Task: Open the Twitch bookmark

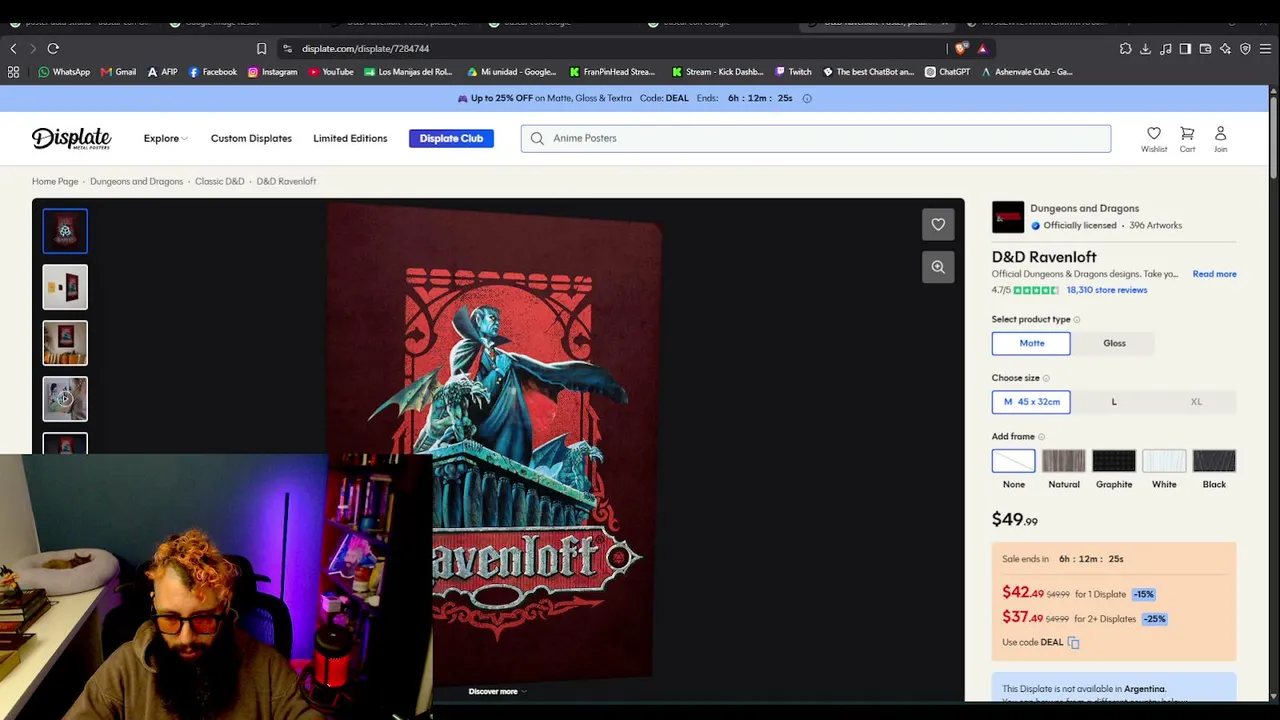Action: tap(794, 72)
